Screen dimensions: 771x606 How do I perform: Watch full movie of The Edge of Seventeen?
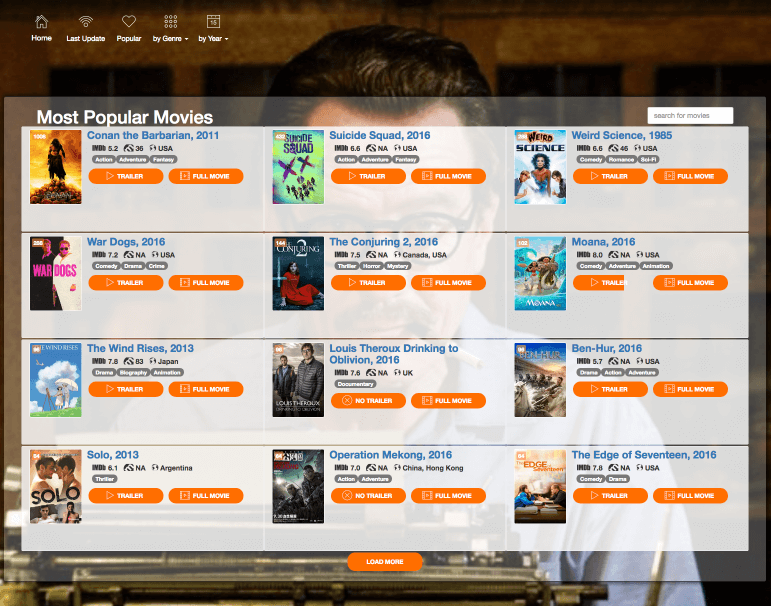click(690, 496)
